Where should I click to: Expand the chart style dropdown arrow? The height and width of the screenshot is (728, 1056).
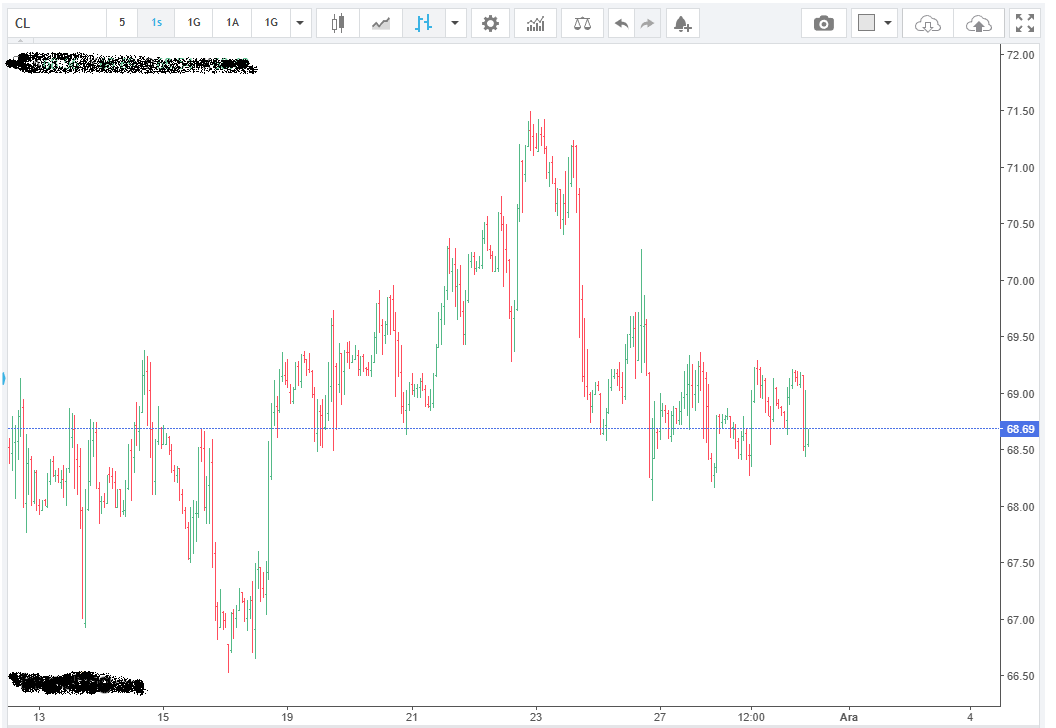(x=455, y=23)
